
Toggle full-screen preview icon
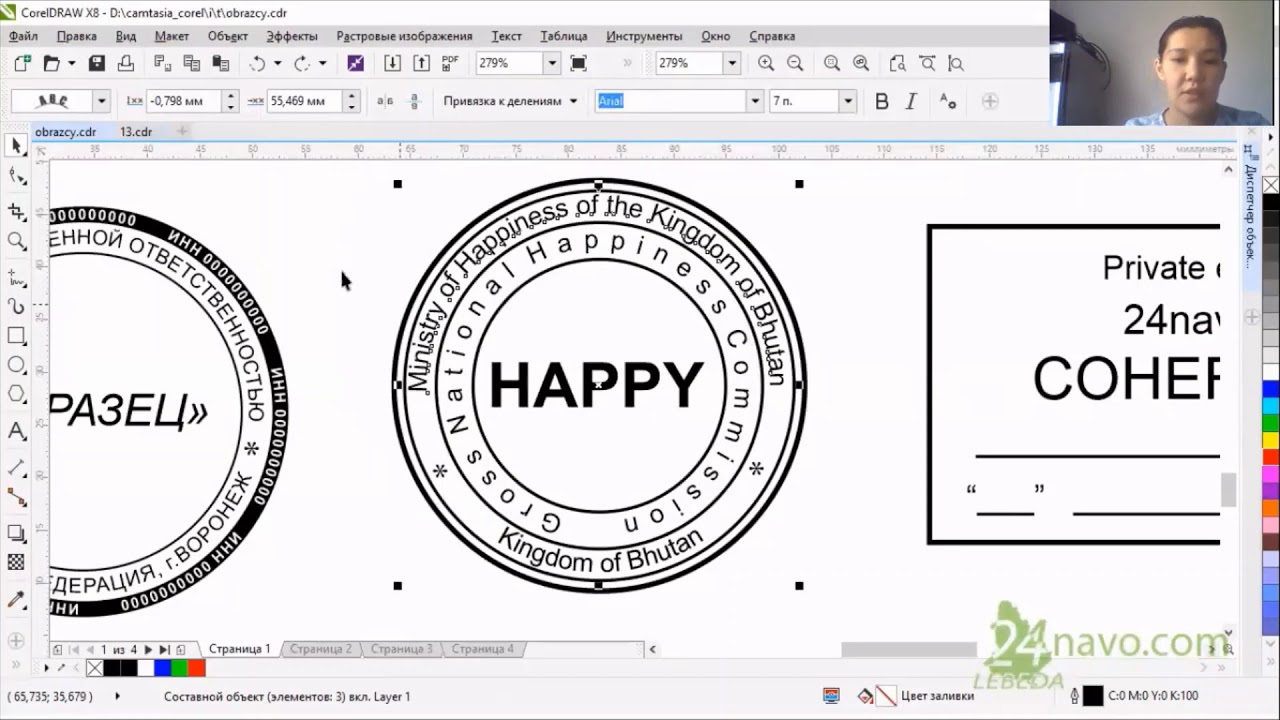[578, 63]
